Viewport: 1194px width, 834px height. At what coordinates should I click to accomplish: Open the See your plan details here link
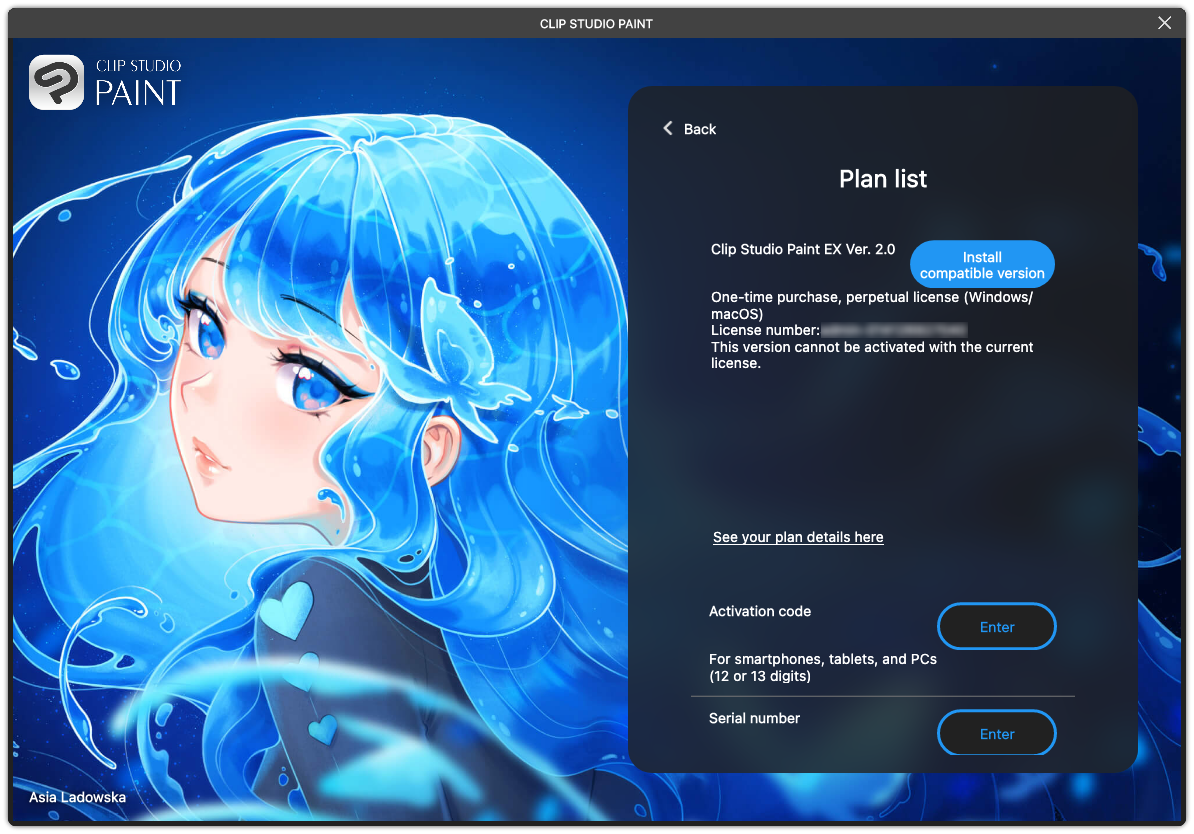click(797, 537)
